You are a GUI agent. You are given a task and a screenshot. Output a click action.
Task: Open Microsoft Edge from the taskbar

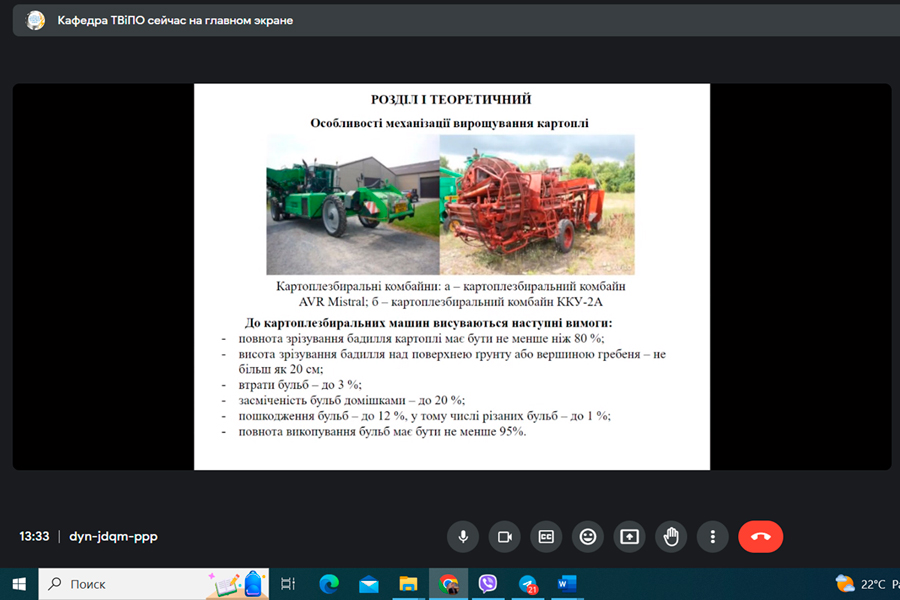point(329,584)
